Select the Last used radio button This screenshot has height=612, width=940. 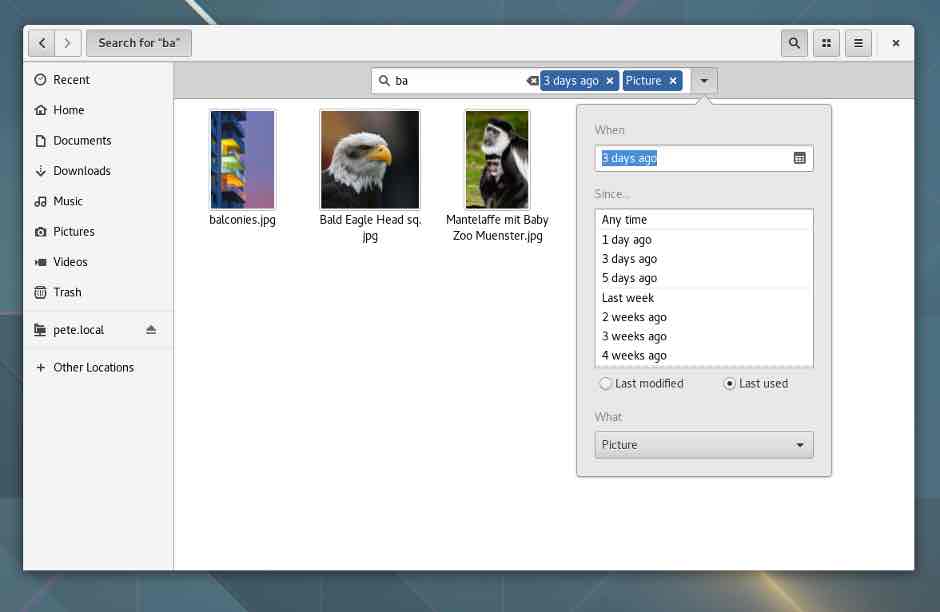(729, 383)
